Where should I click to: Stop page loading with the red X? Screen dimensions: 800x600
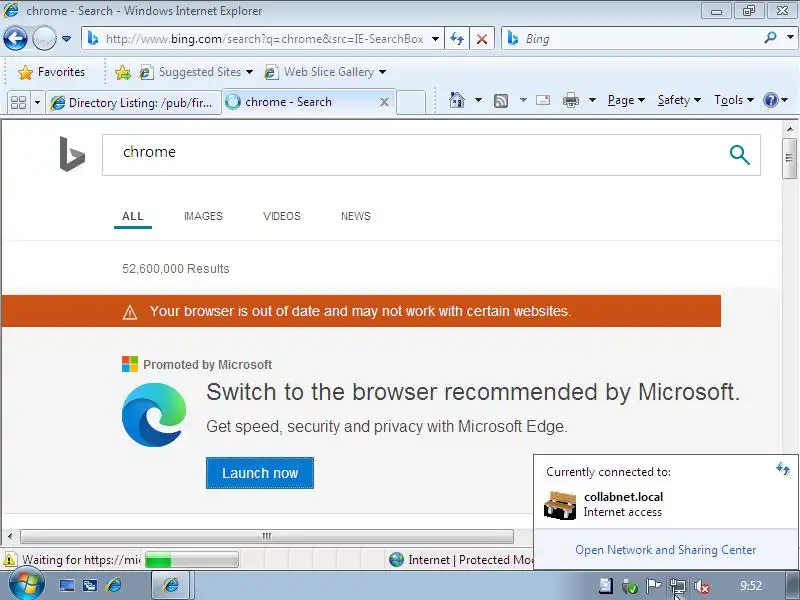click(x=482, y=39)
